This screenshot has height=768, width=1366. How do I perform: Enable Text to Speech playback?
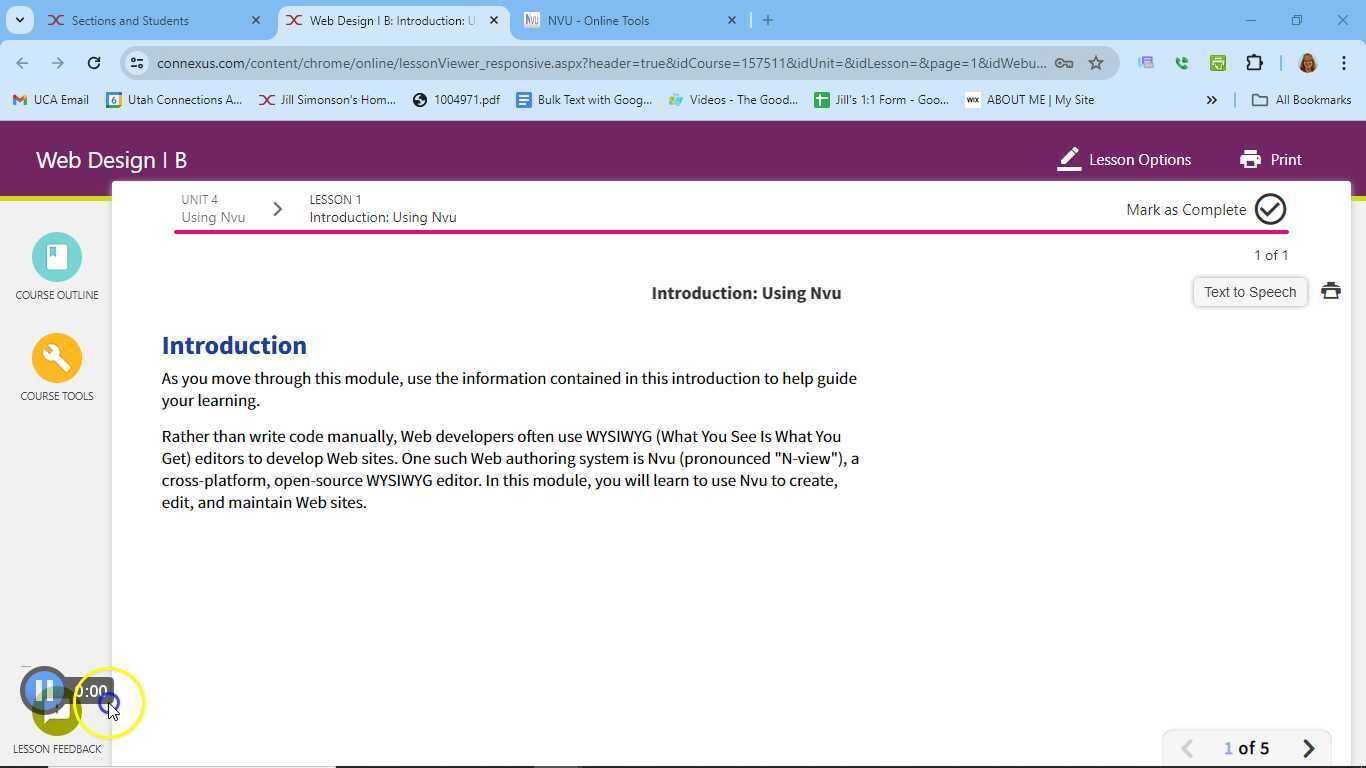pos(1249,291)
